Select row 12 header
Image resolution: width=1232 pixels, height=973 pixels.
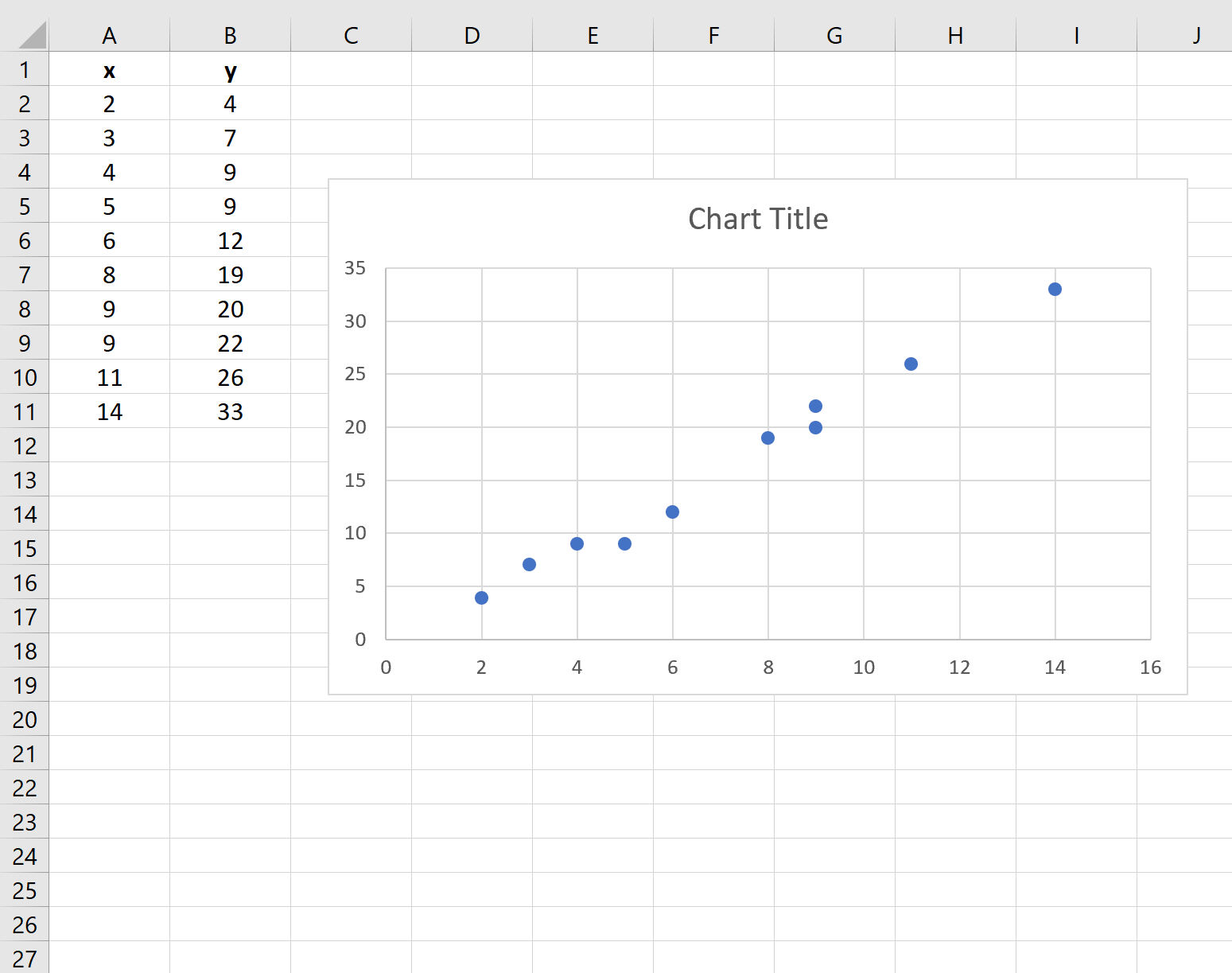coord(25,446)
